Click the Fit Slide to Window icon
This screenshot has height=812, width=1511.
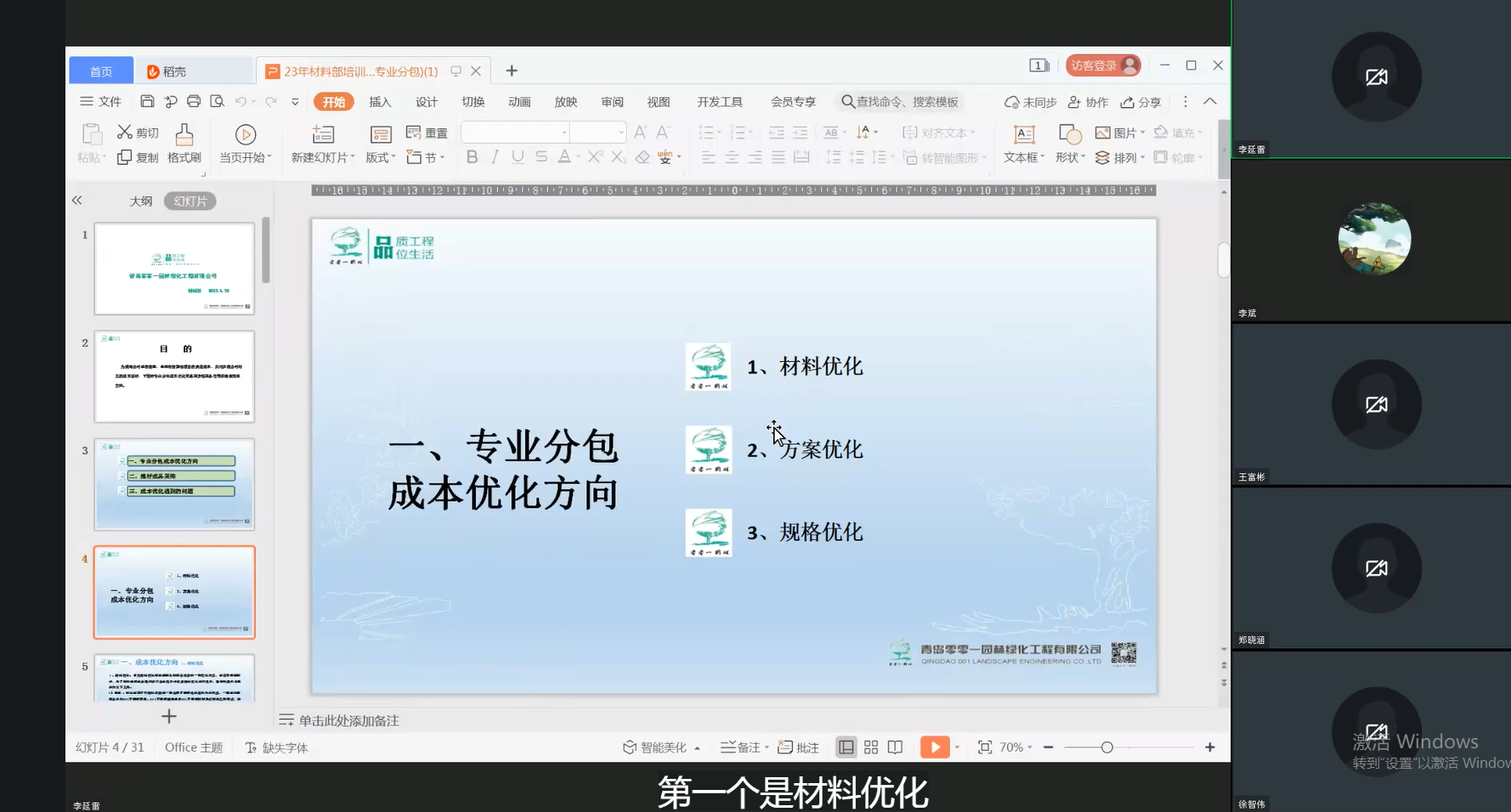pyautogui.click(x=985, y=747)
